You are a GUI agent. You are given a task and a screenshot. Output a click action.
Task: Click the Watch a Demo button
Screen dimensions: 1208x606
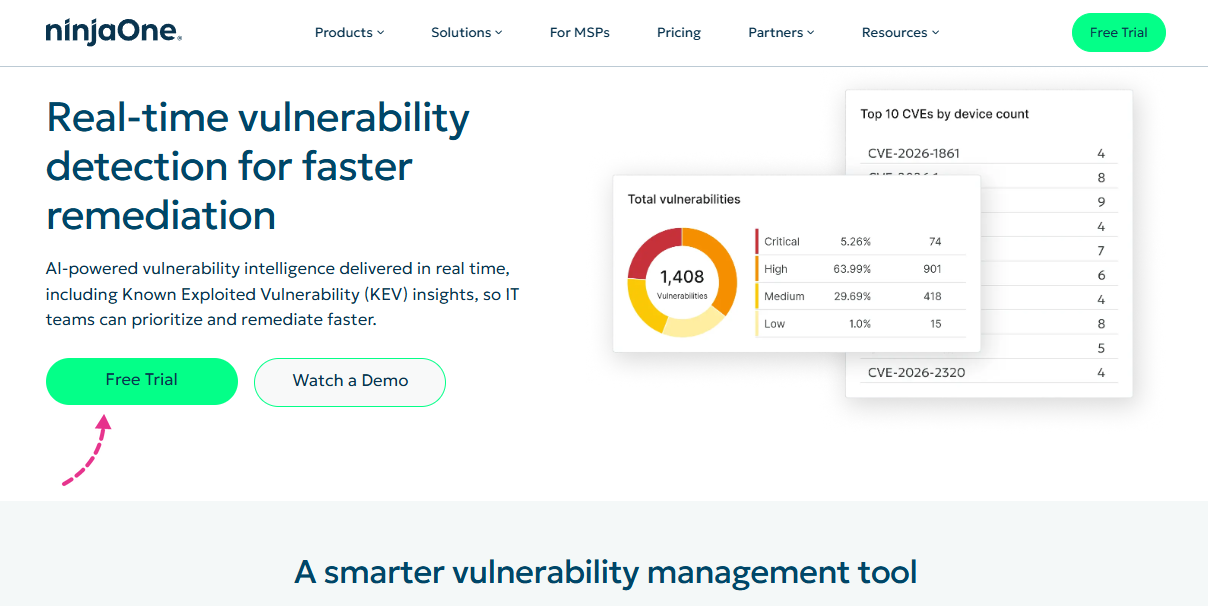pos(350,382)
